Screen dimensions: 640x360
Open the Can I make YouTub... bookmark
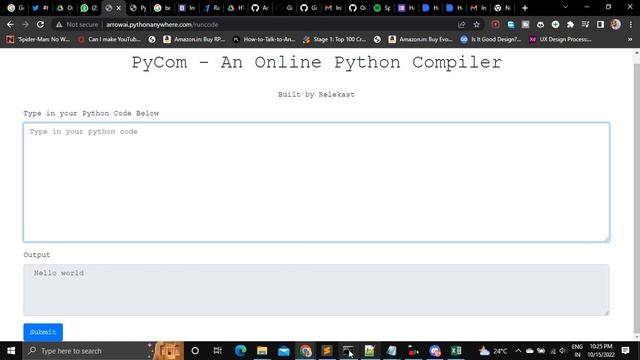pos(109,39)
